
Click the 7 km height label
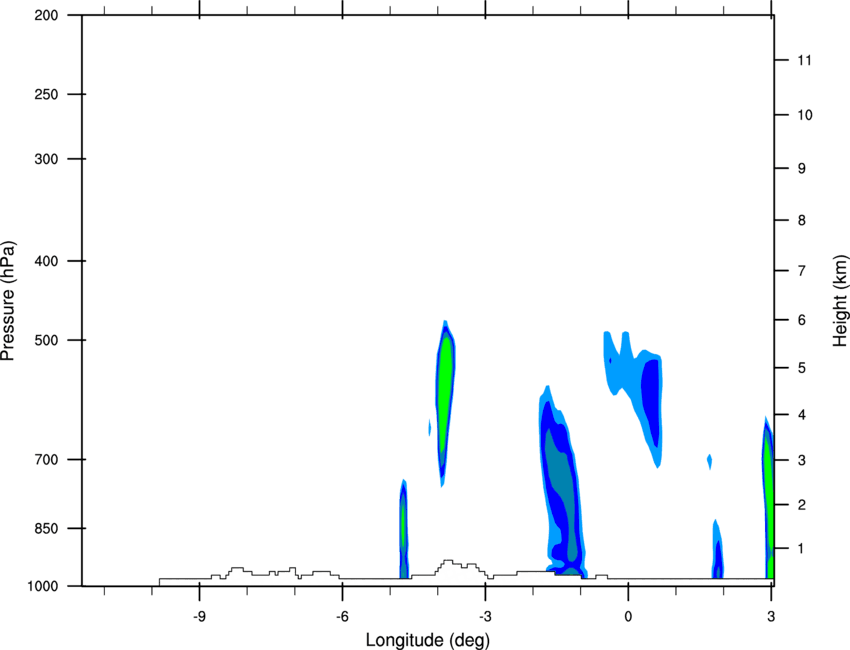(x=802, y=271)
